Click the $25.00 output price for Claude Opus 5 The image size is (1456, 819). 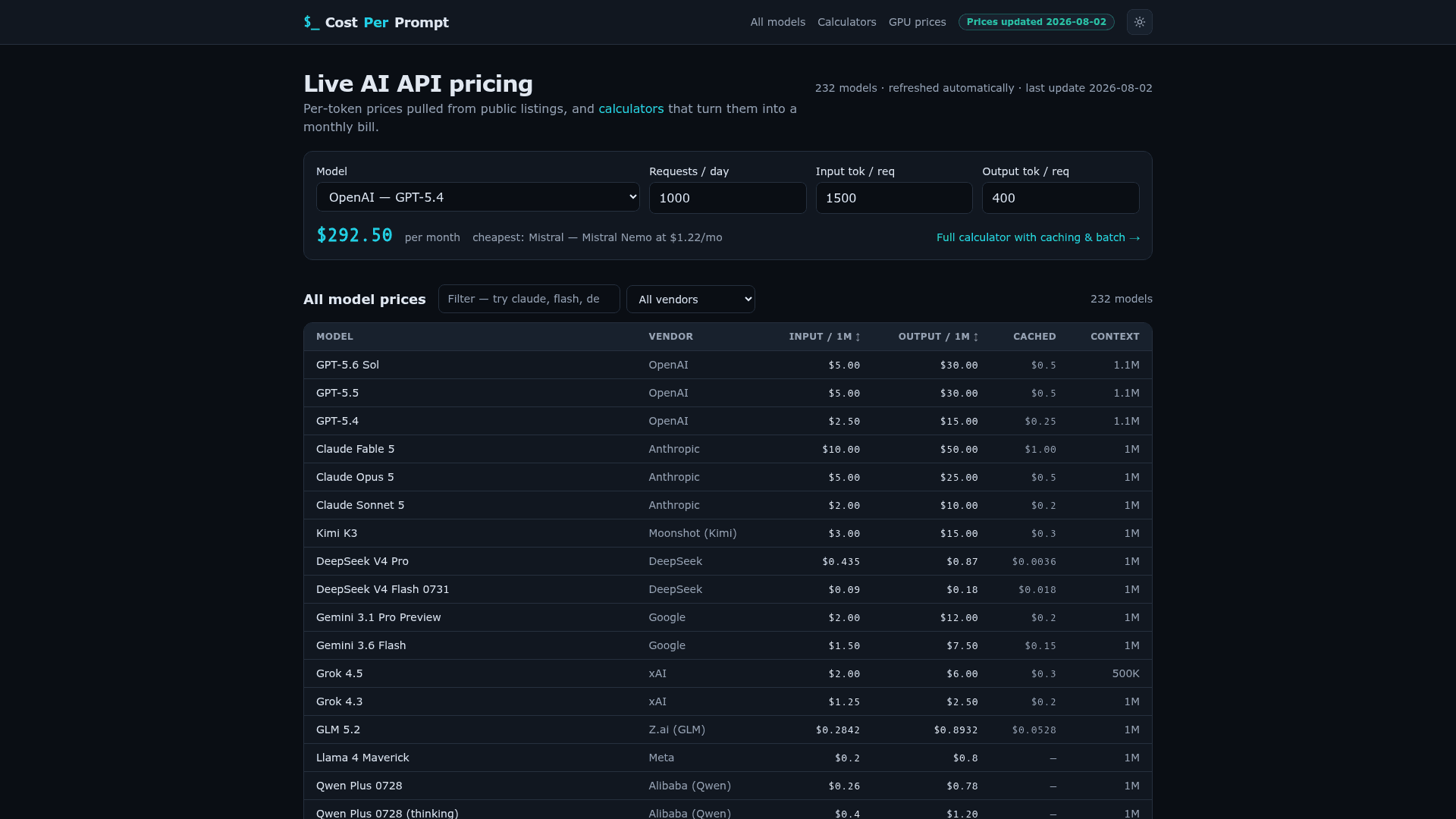(959, 478)
